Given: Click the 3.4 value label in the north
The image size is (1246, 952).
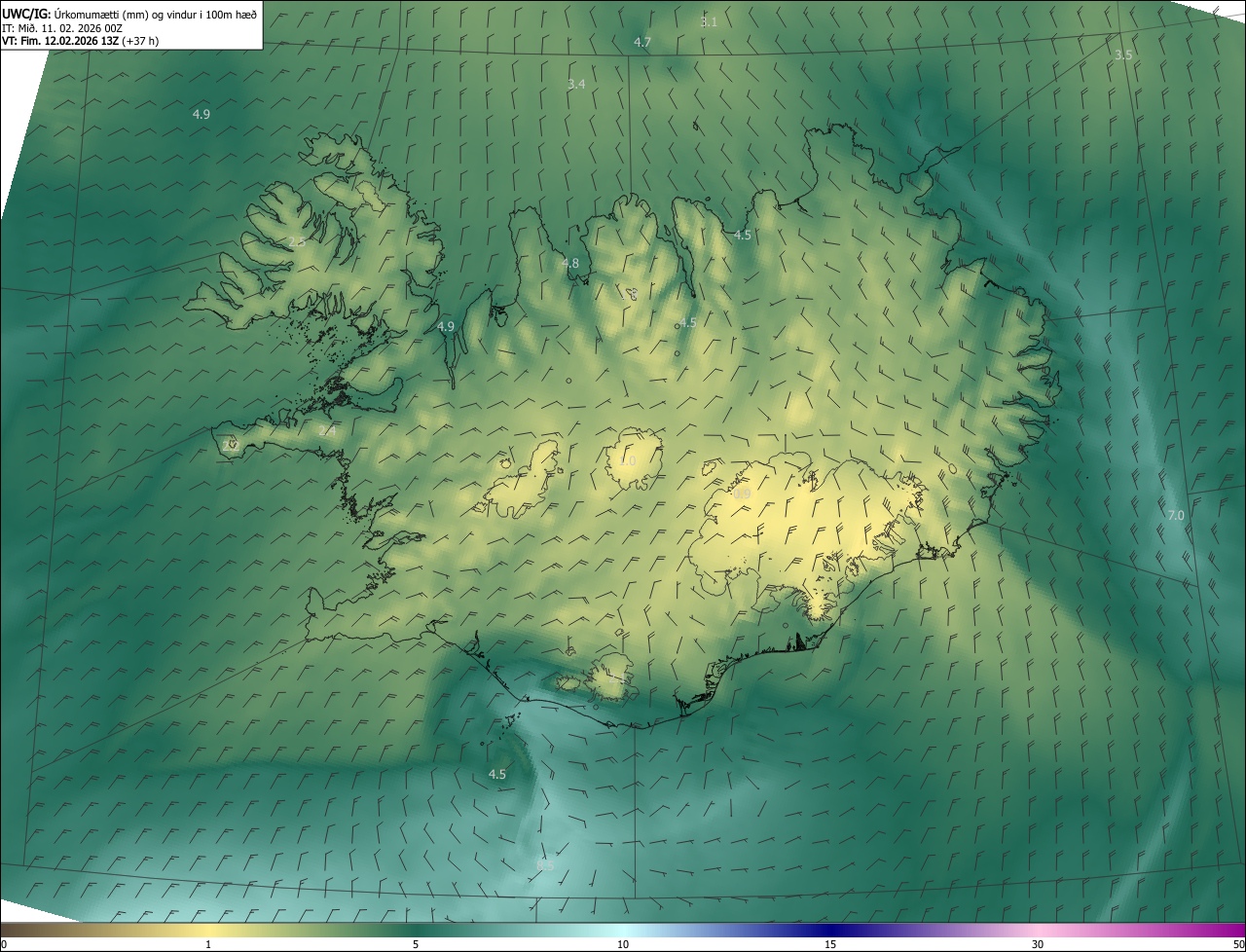Looking at the screenshot, I should [576, 85].
